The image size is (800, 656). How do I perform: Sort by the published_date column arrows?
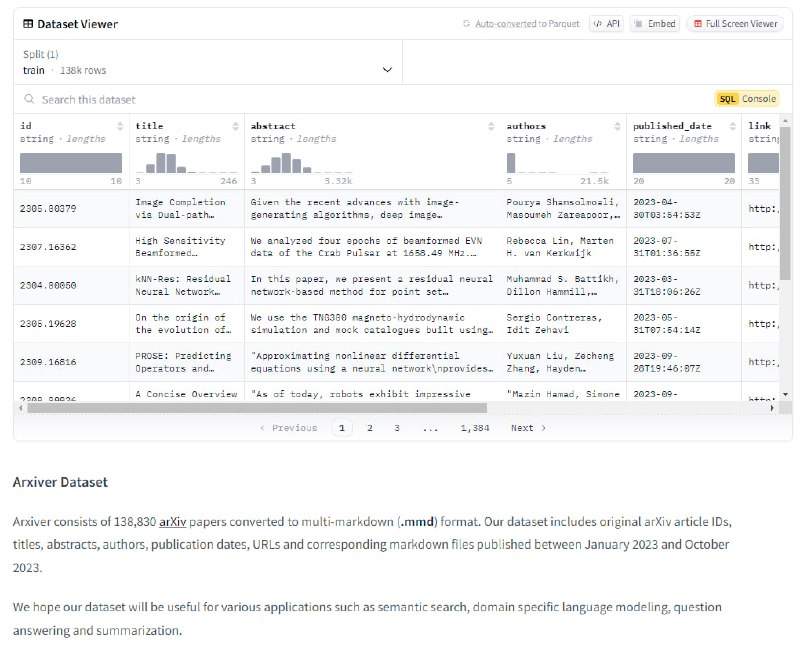click(737, 126)
